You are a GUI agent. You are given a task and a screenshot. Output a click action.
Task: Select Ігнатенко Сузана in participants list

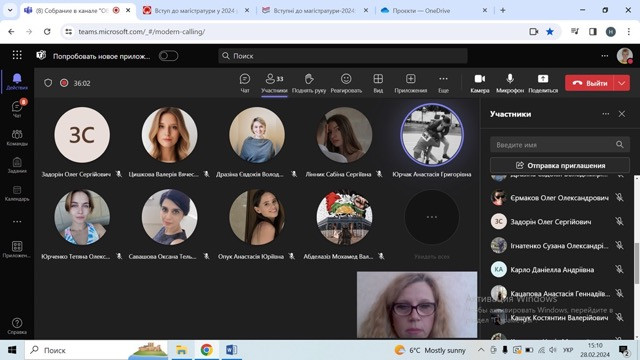tap(559, 246)
